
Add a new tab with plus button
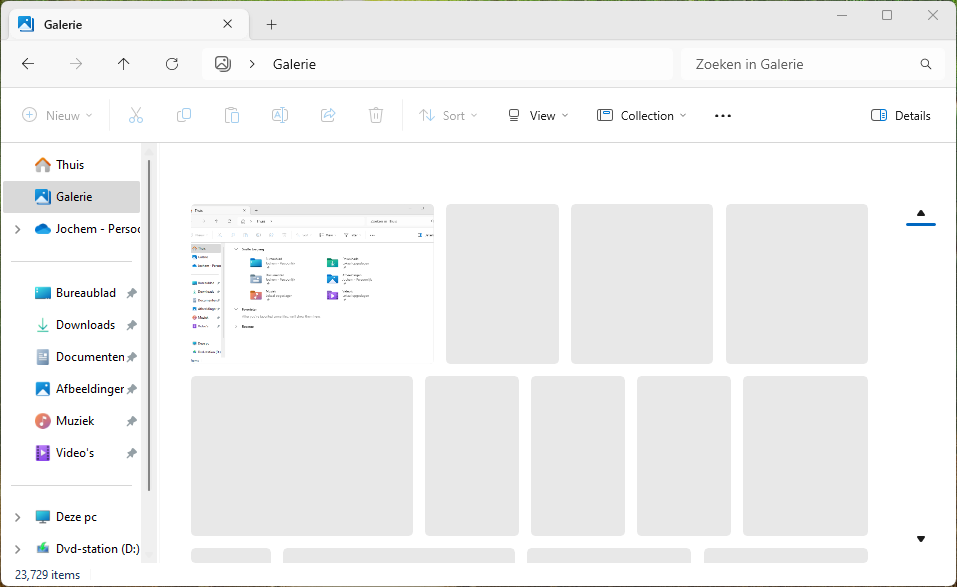pyautogui.click(x=272, y=24)
